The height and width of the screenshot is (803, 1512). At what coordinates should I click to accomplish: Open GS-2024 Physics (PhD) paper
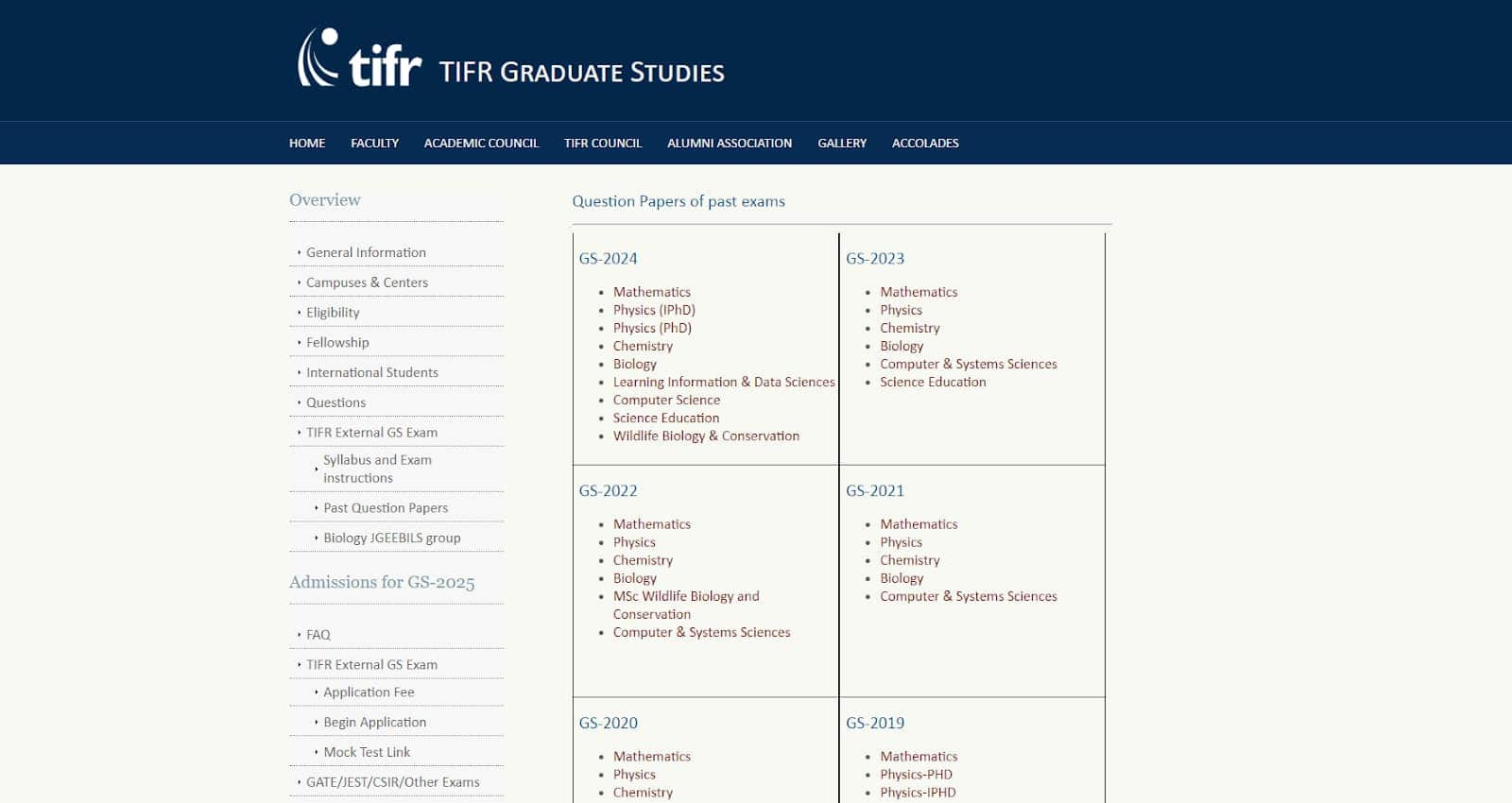point(652,328)
